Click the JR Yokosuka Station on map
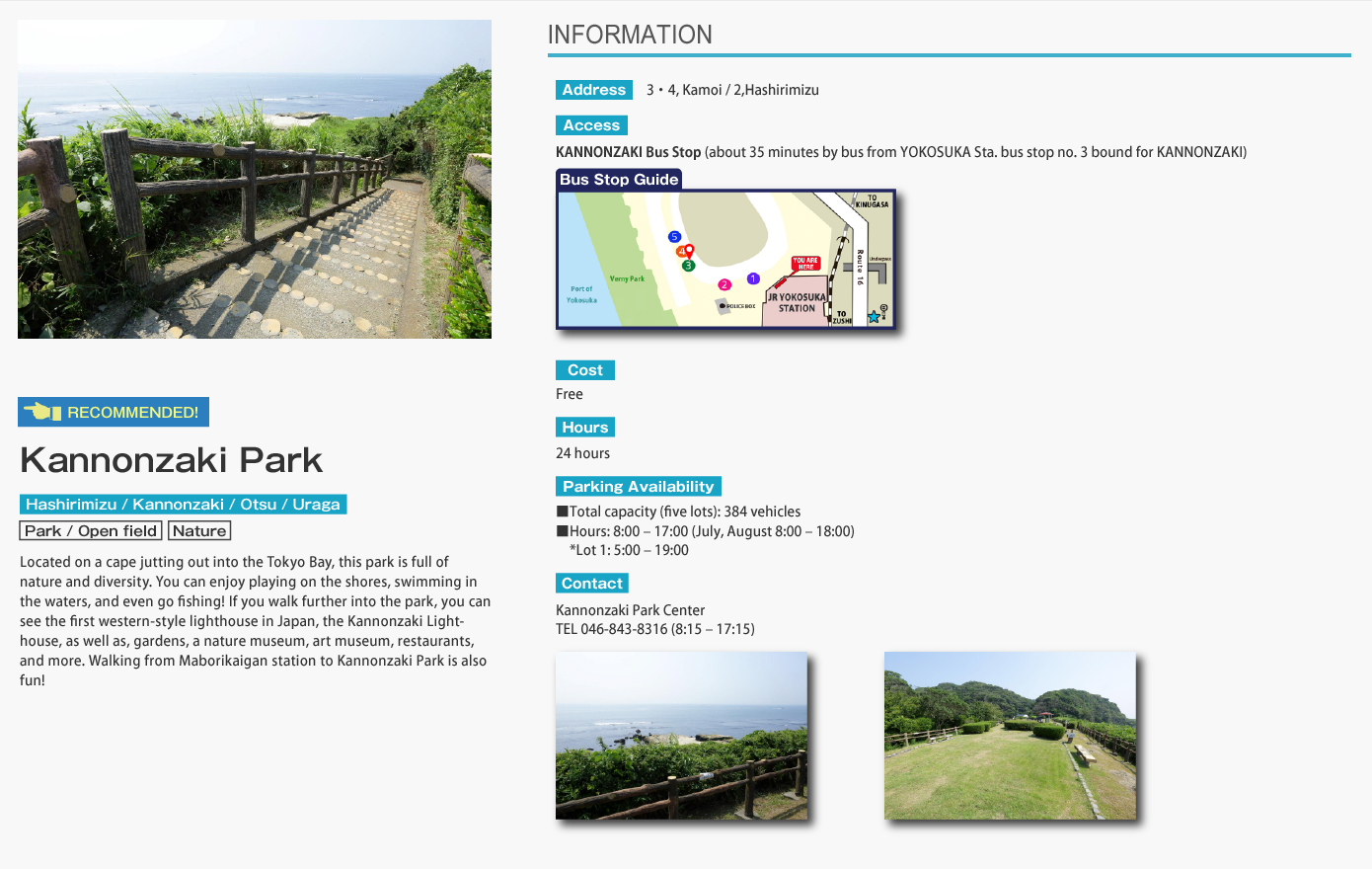1372x869 pixels. (x=797, y=302)
